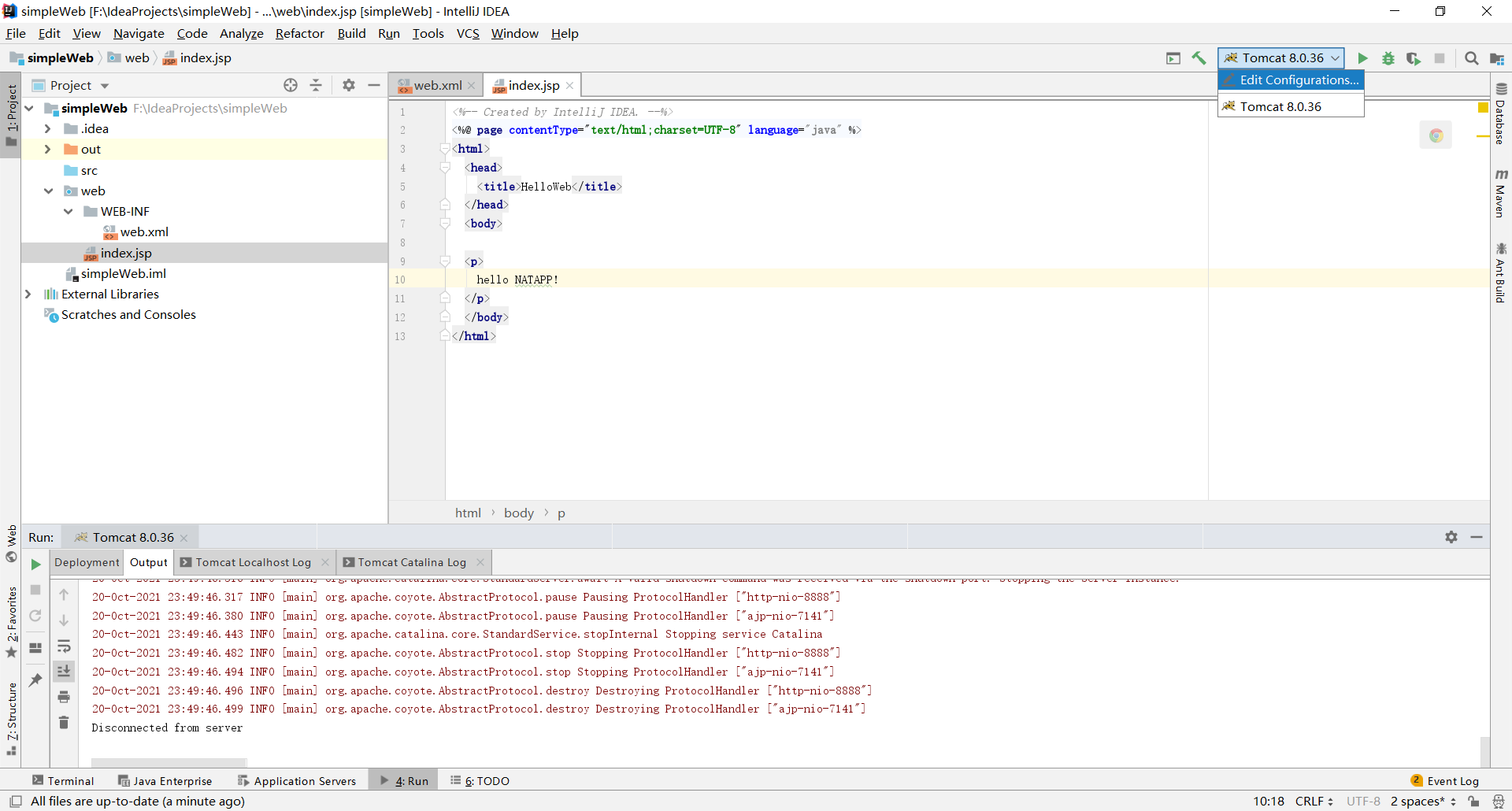Open the Tomcat 8.0.36 run configuration dropdown
The width and height of the screenshot is (1512, 811).
pos(1281,58)
